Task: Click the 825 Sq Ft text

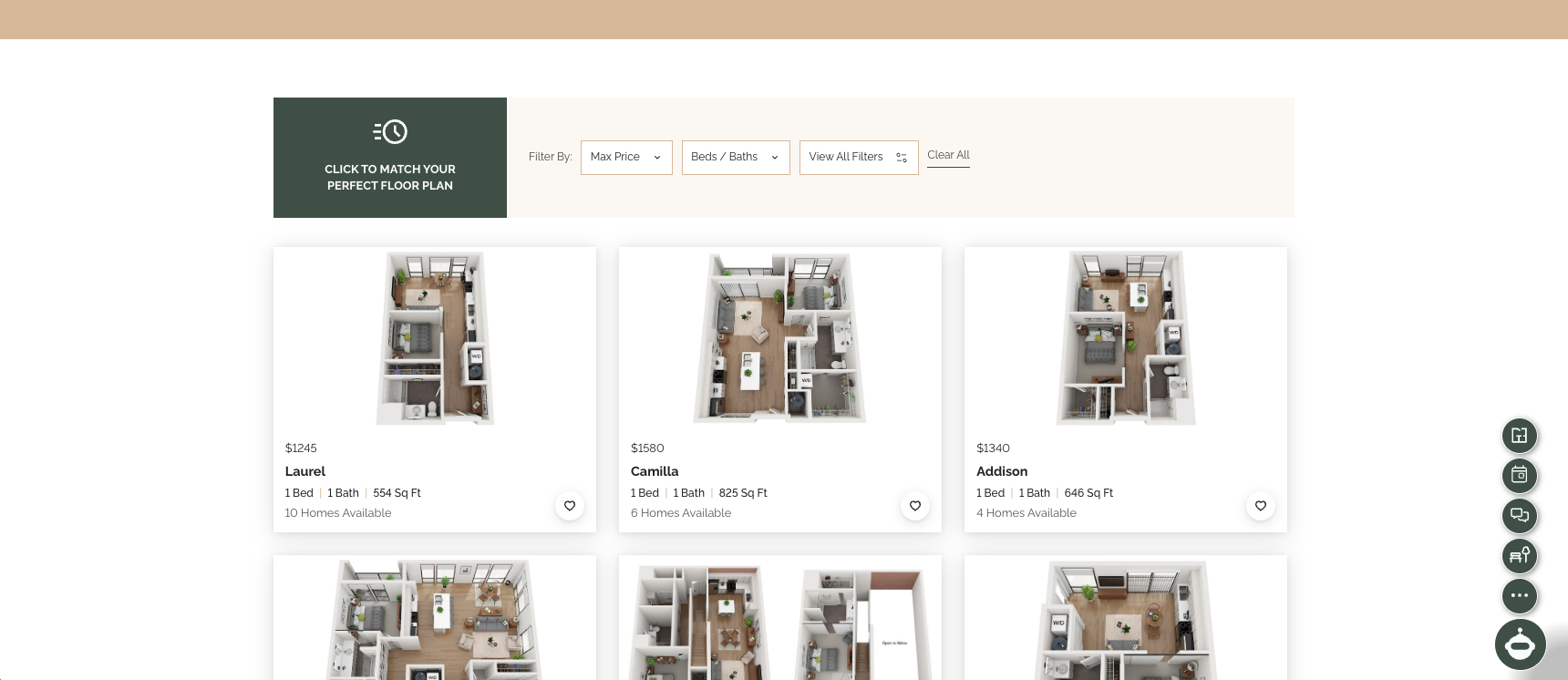Action: click(743, 493)
